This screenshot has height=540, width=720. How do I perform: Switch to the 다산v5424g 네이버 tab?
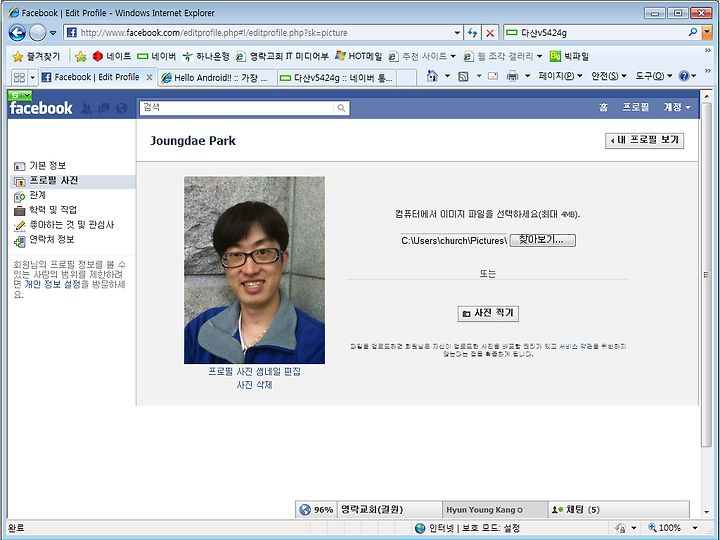[x=337, y=78]
